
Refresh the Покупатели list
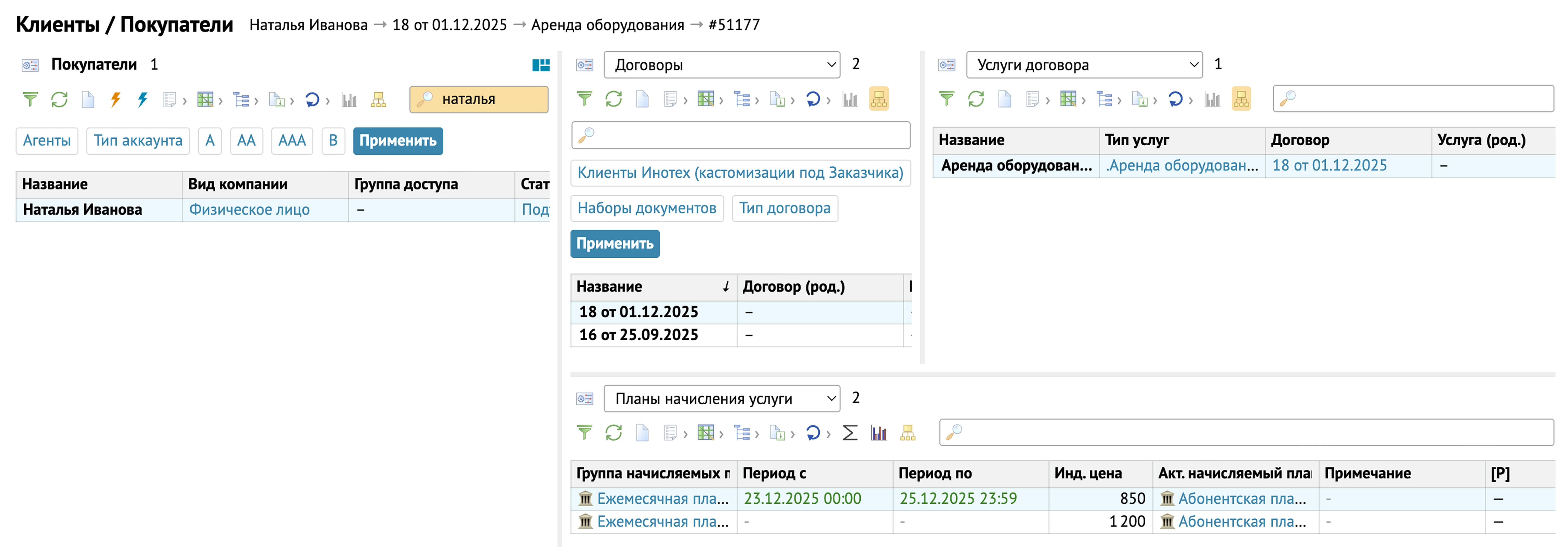[59, 99]
